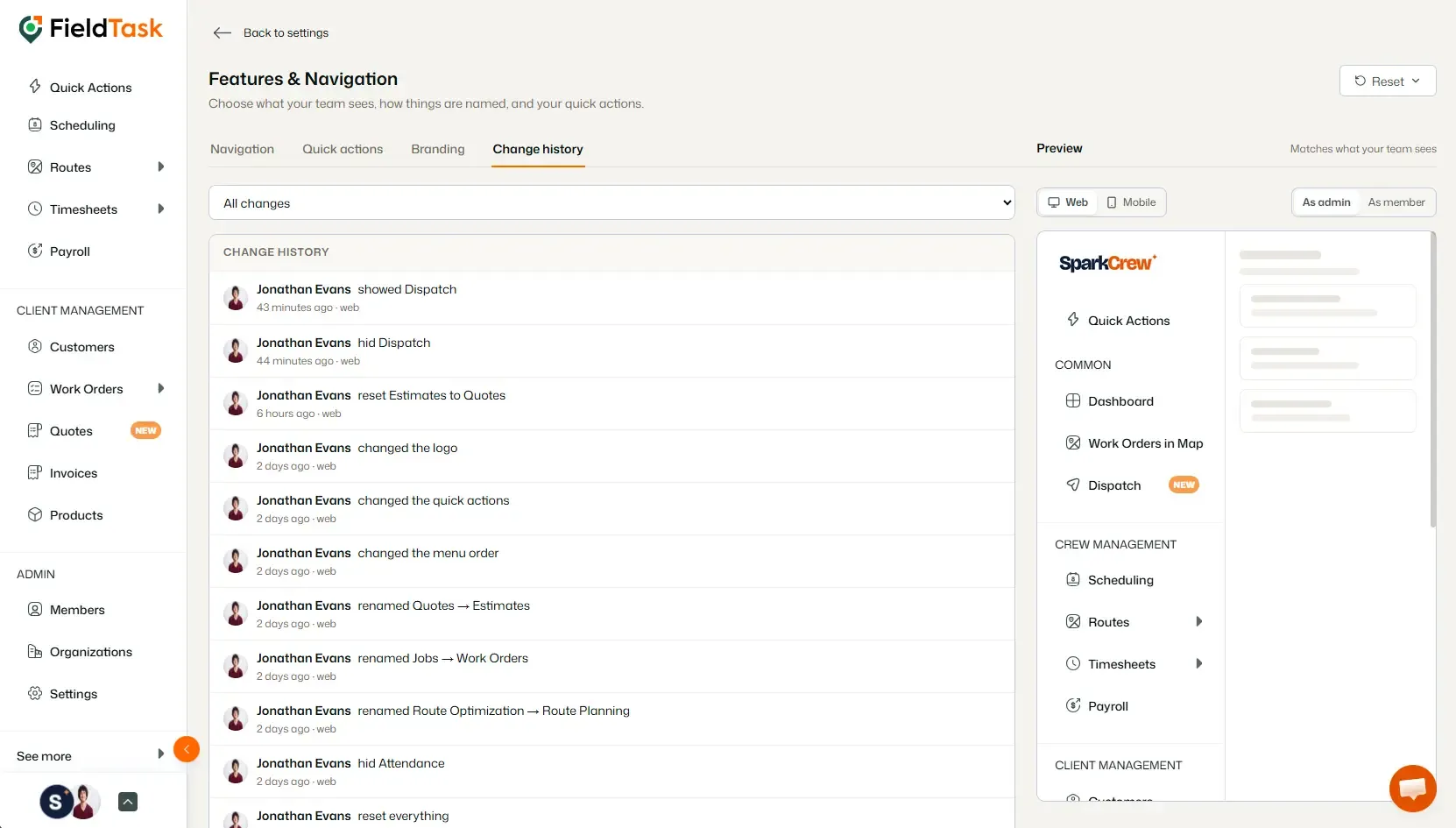The height and width of the screenshot is (828, 1456).
Task: Switch preview to Mobile view
Action: [1131, 202]
